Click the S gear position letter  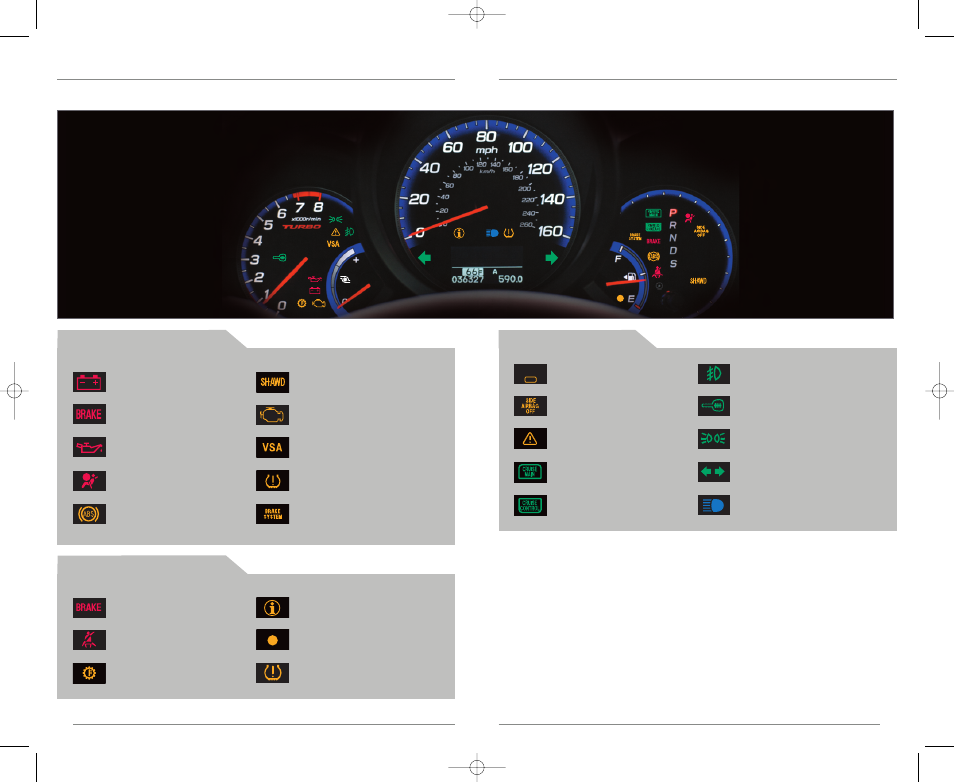pos(673,264)
